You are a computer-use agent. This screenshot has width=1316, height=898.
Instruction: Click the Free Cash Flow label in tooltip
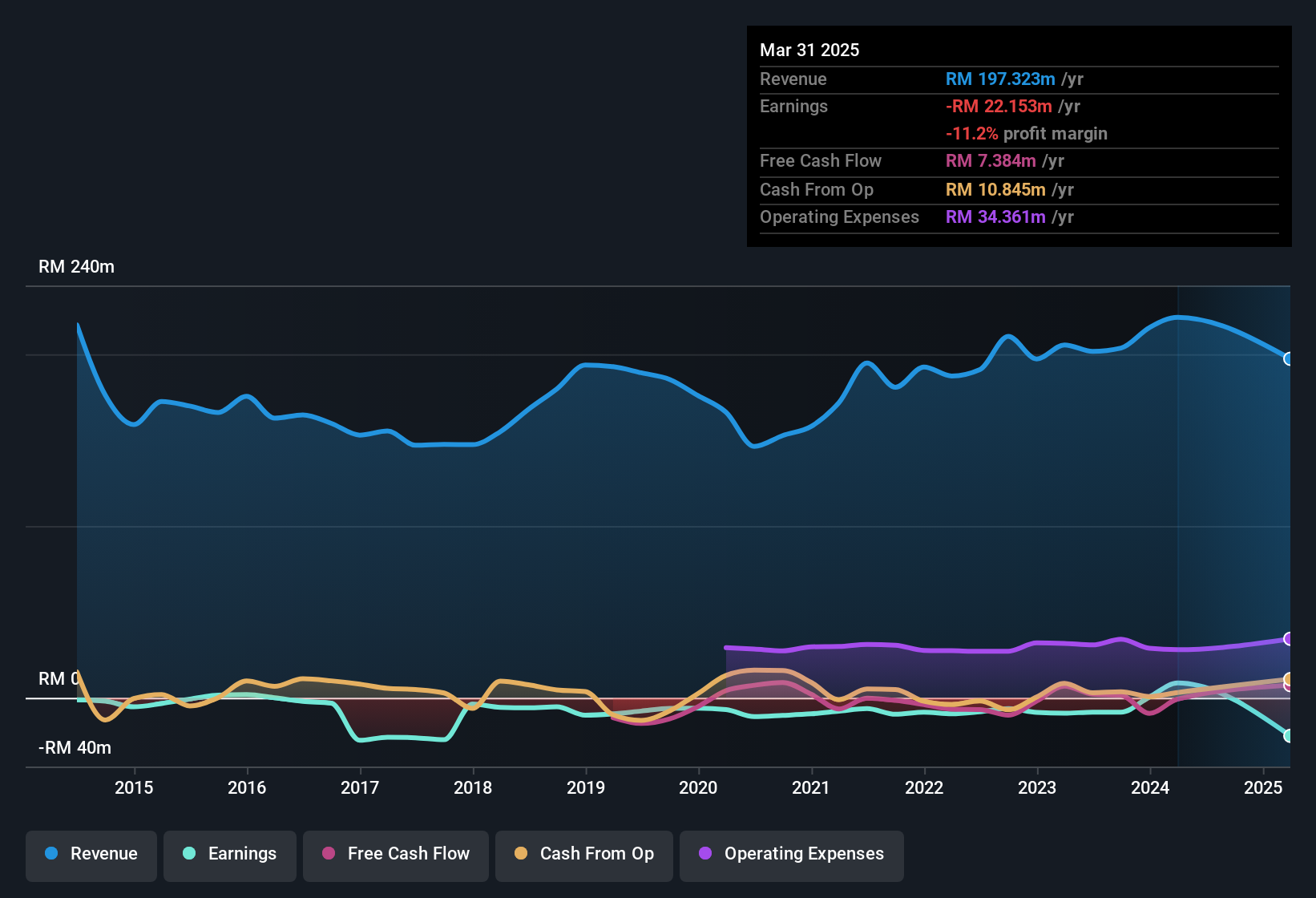(x=821, y=160)
